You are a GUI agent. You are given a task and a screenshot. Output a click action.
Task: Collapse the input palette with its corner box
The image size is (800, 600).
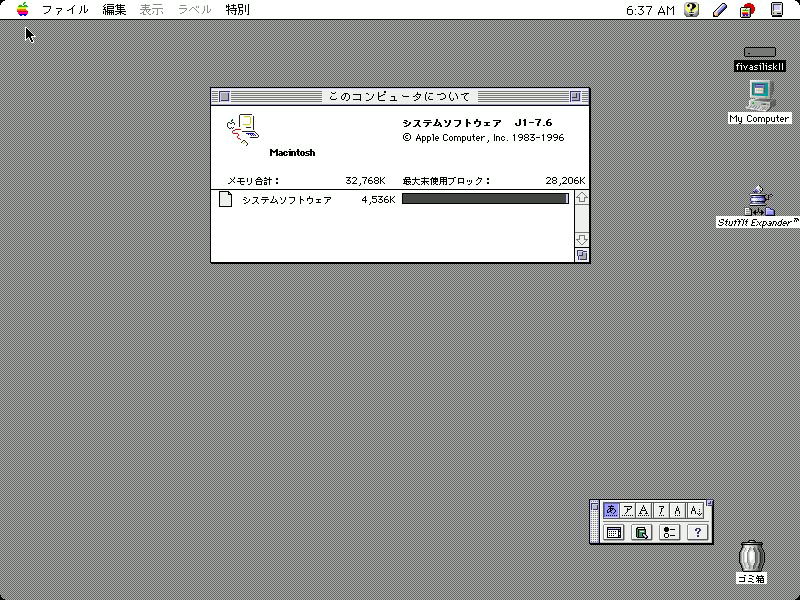point(709,503)
